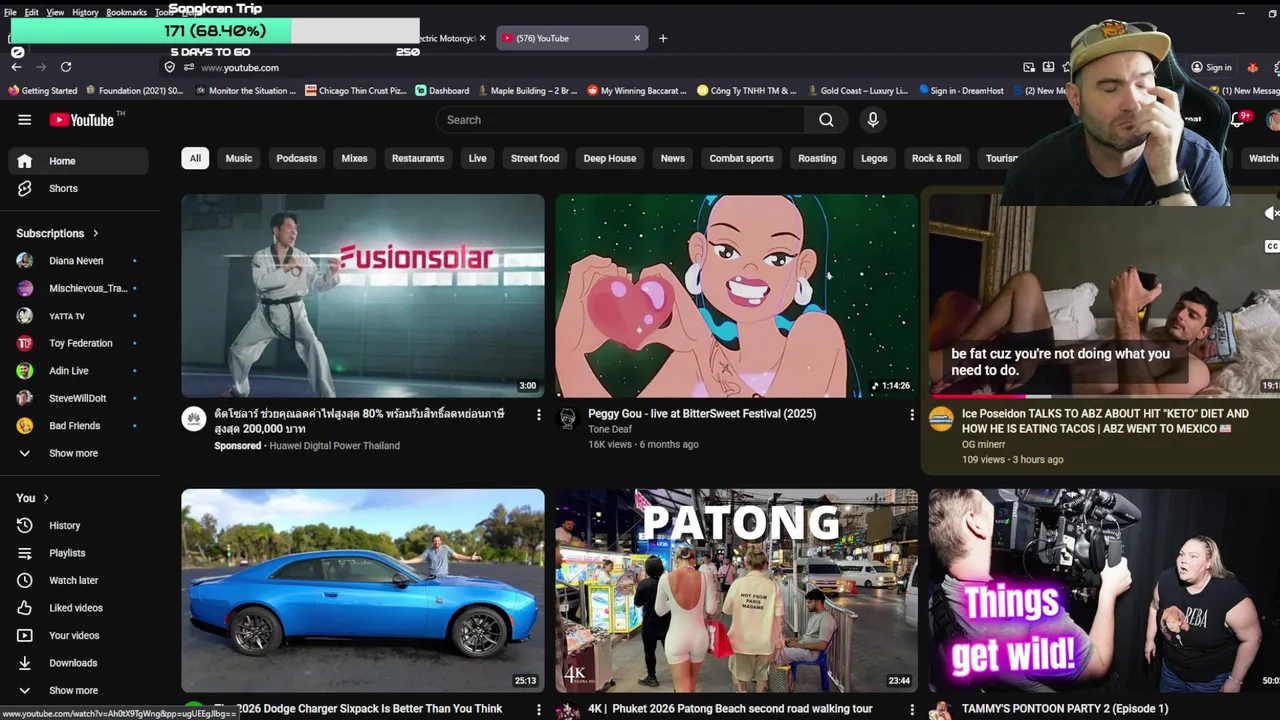Open Bad Friends subscription channel
Viewport: 1280px width, 720px height.
[x=78, y=426]
